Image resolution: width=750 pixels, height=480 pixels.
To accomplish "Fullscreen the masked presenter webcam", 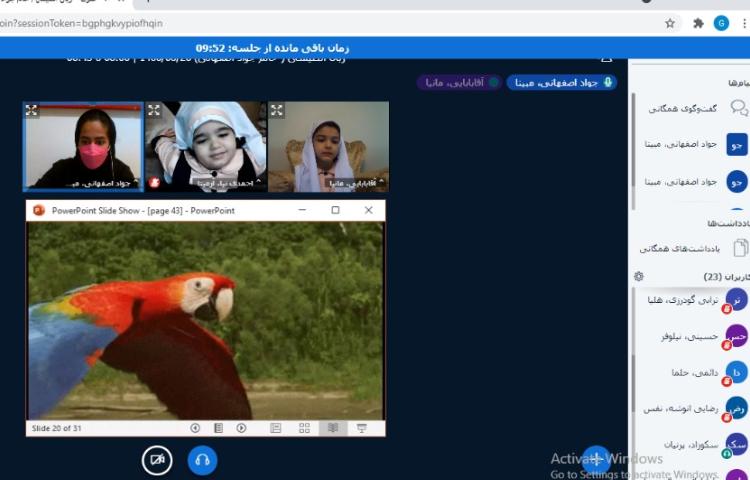I will click(32, 110).
